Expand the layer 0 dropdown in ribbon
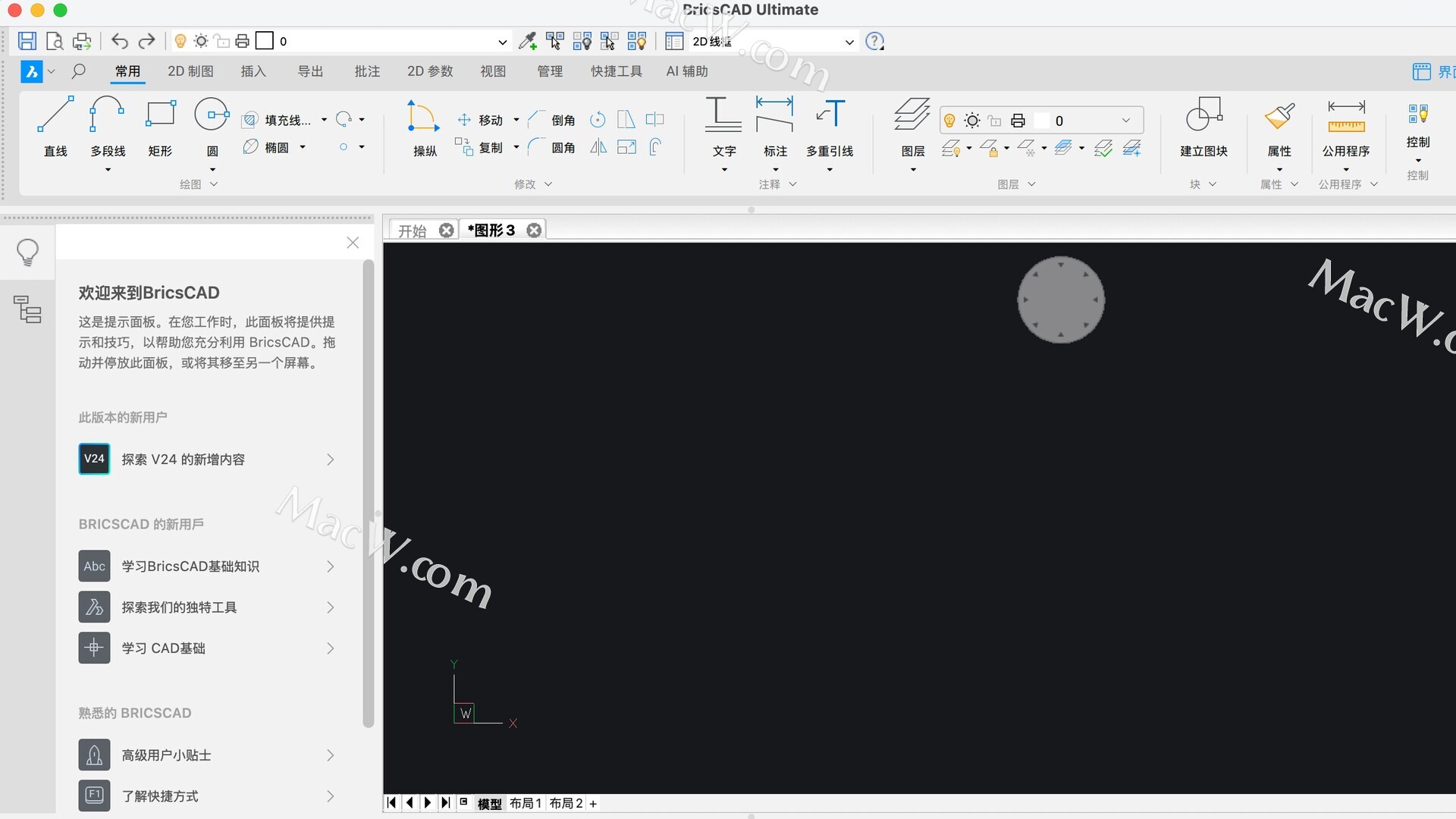 (x=1126, y=121)
